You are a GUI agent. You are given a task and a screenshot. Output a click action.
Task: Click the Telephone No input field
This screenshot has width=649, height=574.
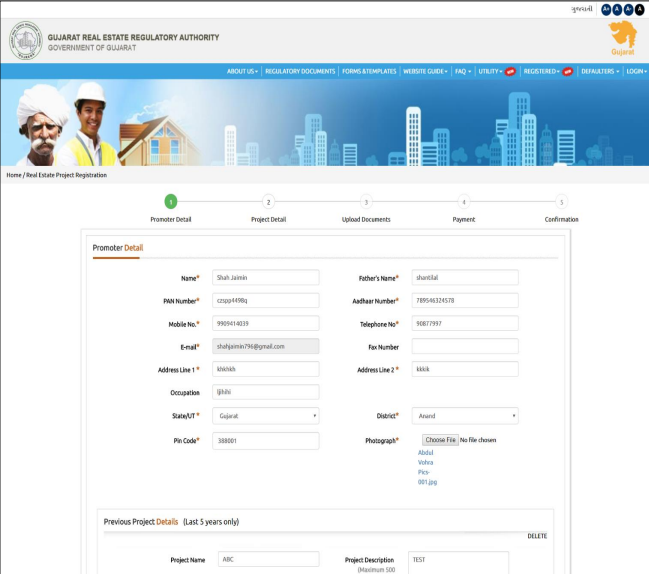pyautogui.click(x=465, y=323)
